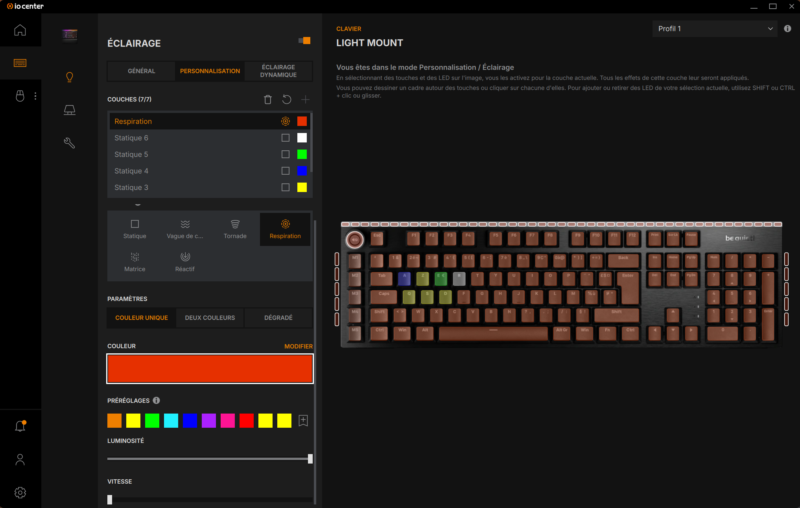This screenshot has height=508, width=800.
Task: Reset layers with the undo arrow icon
Action: (287, 99)
